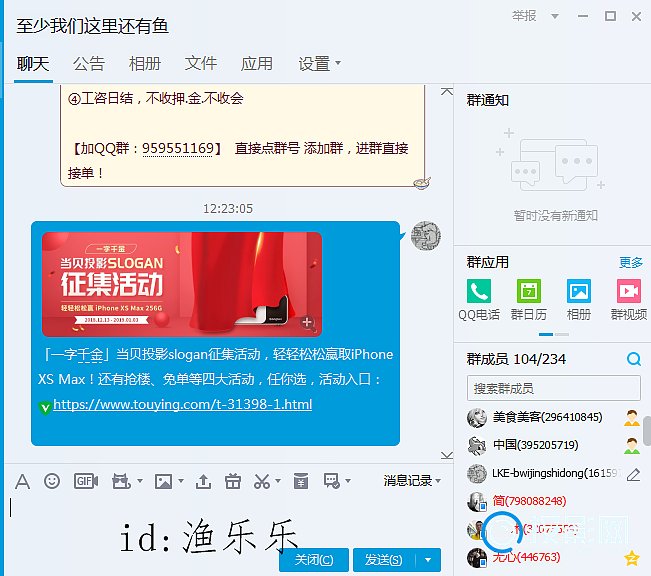The width and height of the screenshot is (651, 576).
Task: Click the 更多 link in 群应用
Action: pyautogui.click(x=631, y=262)
